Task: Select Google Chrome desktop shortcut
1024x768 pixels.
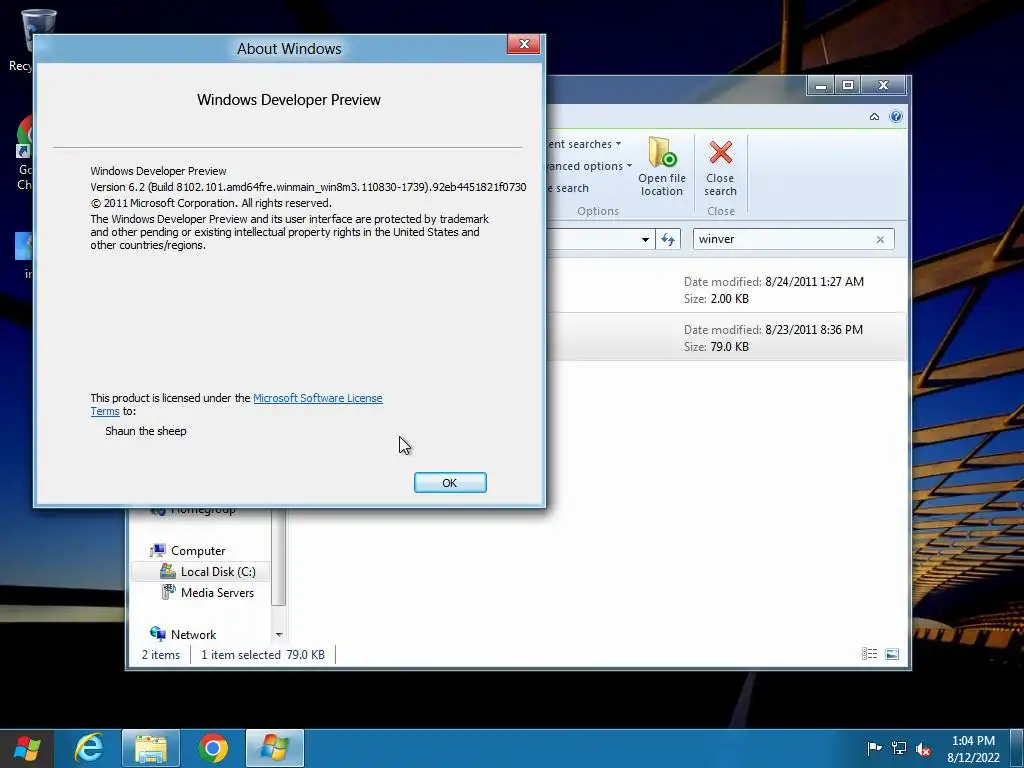Action: click(25, 153)
